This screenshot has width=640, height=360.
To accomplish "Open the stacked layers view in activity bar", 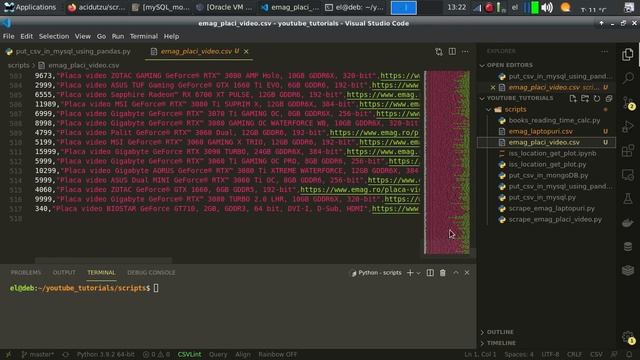I will [628, 270].
